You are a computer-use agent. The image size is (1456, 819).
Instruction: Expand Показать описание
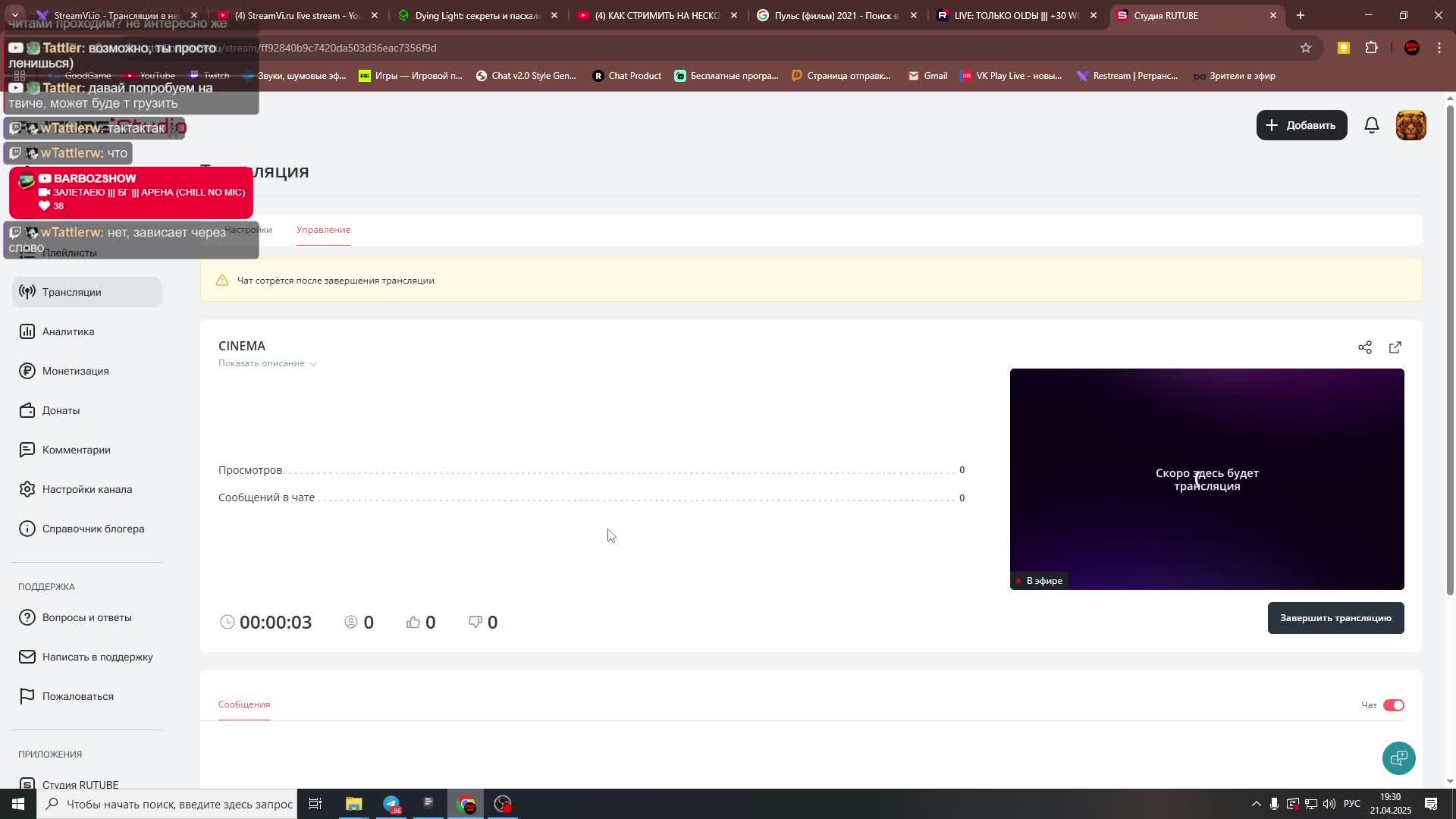click(x=267, y=363)
